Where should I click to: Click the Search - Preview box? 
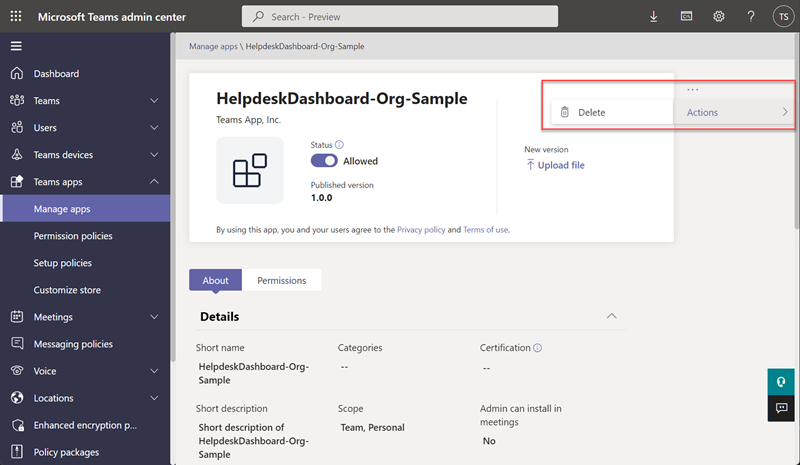(399, 16)
